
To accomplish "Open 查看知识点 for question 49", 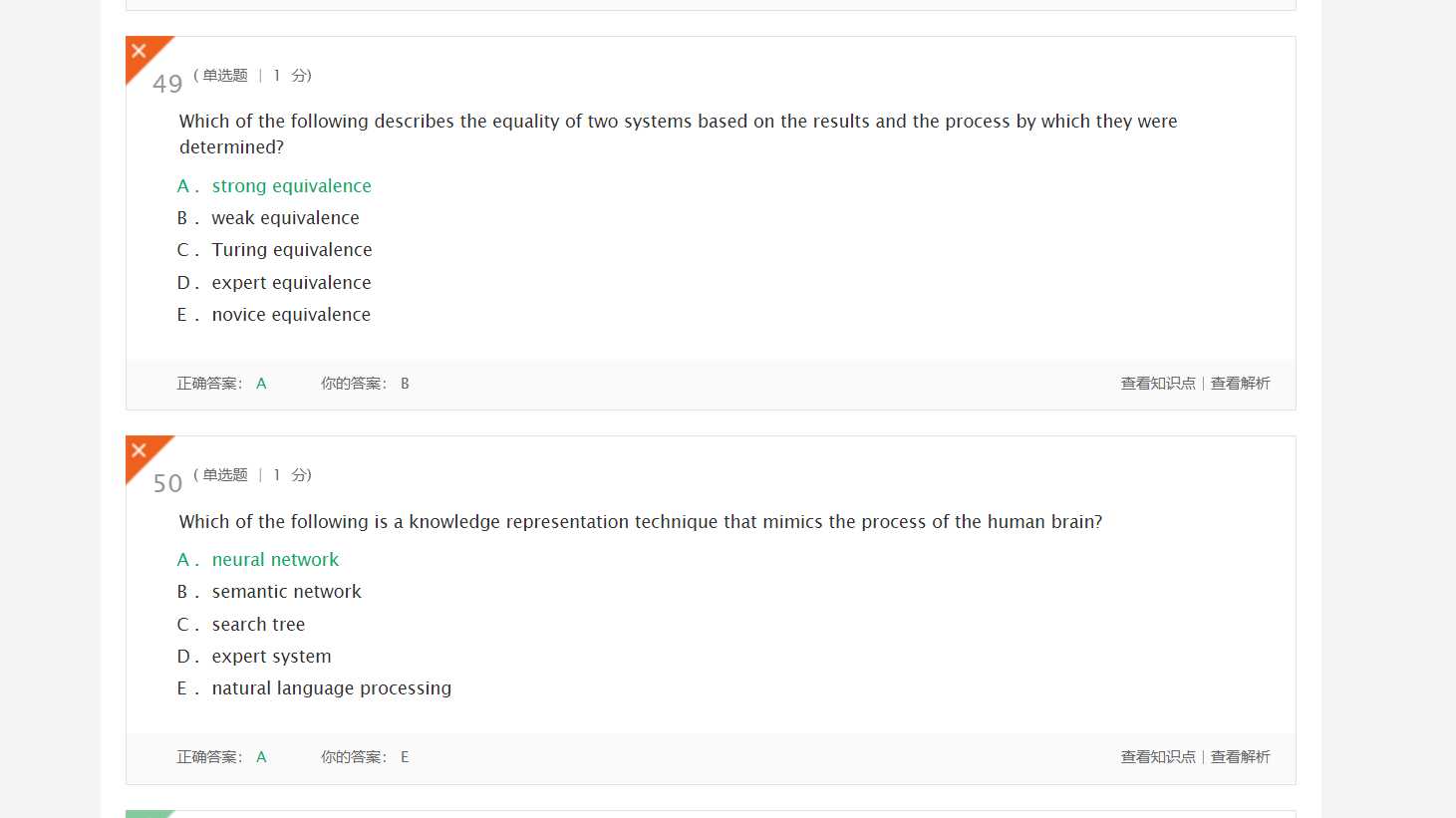I will tap(1158, 384).
